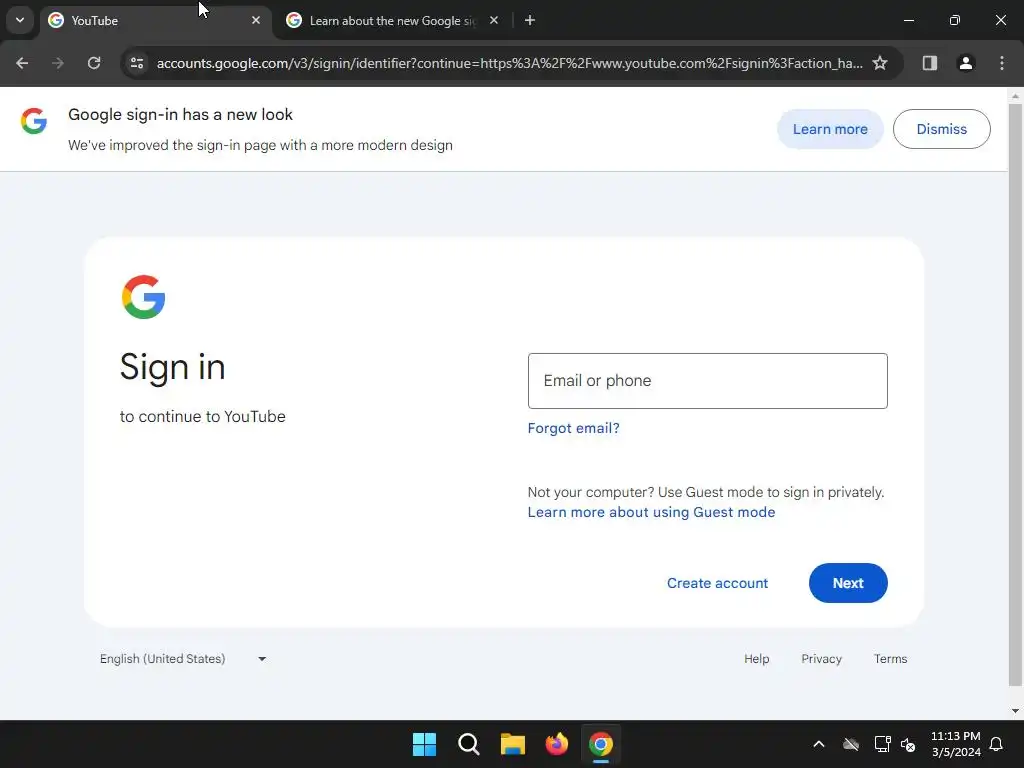
Task: Open Windows Start menu
Action: (424, 744)
